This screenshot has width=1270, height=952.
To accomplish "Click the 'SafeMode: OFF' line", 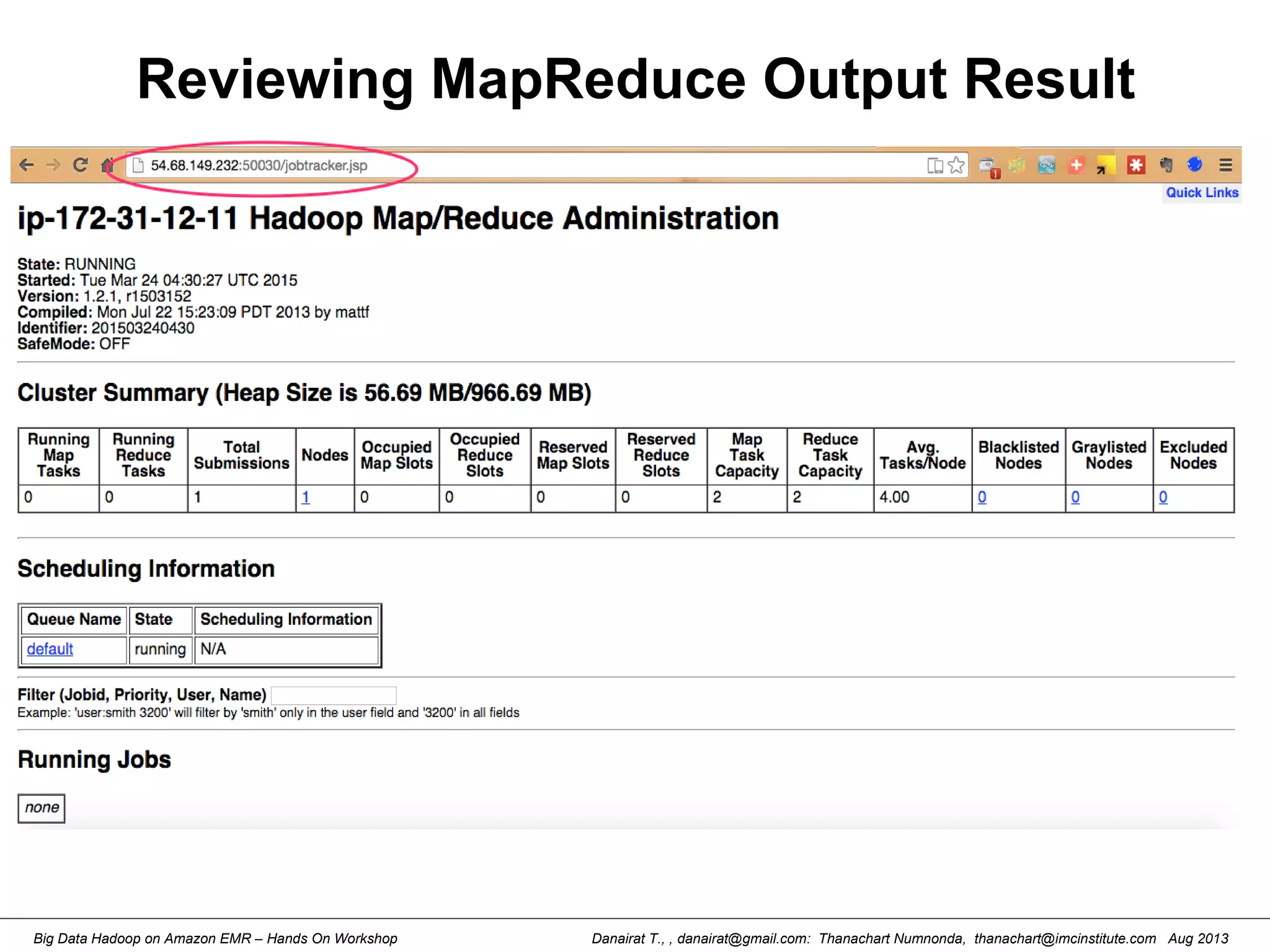I will point(74,344).
